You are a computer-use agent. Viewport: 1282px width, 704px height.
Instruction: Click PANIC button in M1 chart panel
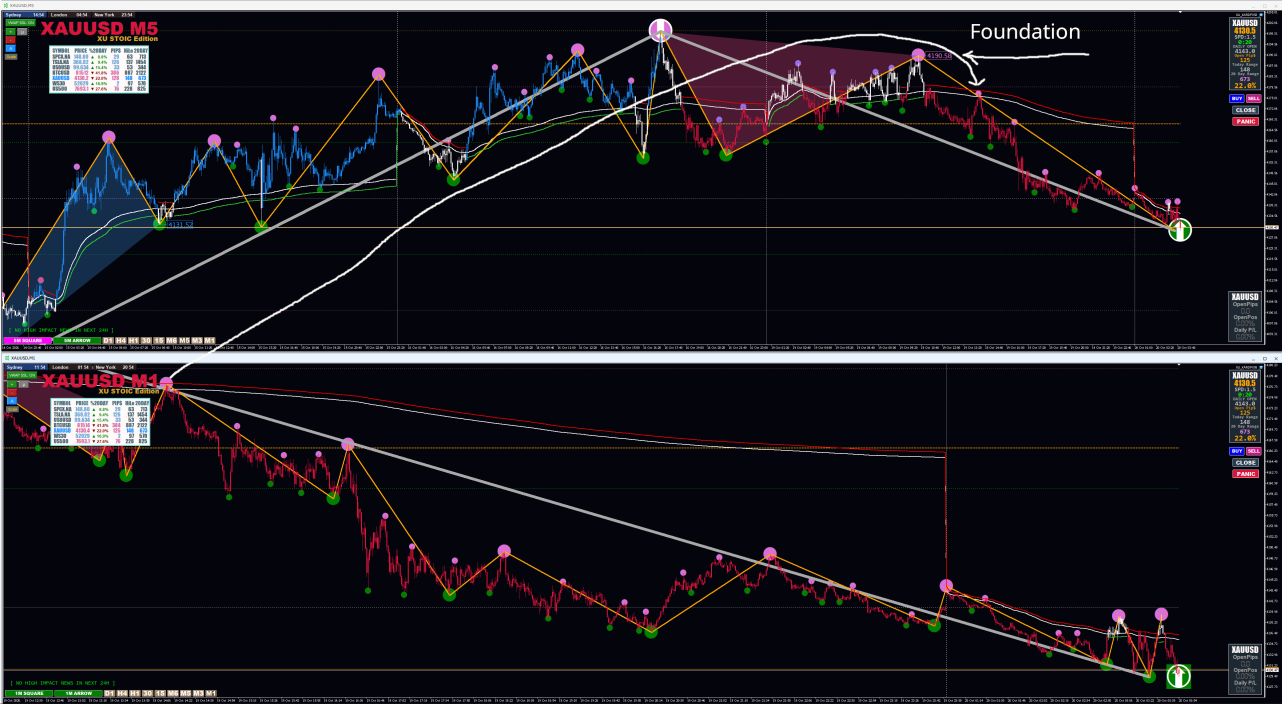(x=1246, y=473)
